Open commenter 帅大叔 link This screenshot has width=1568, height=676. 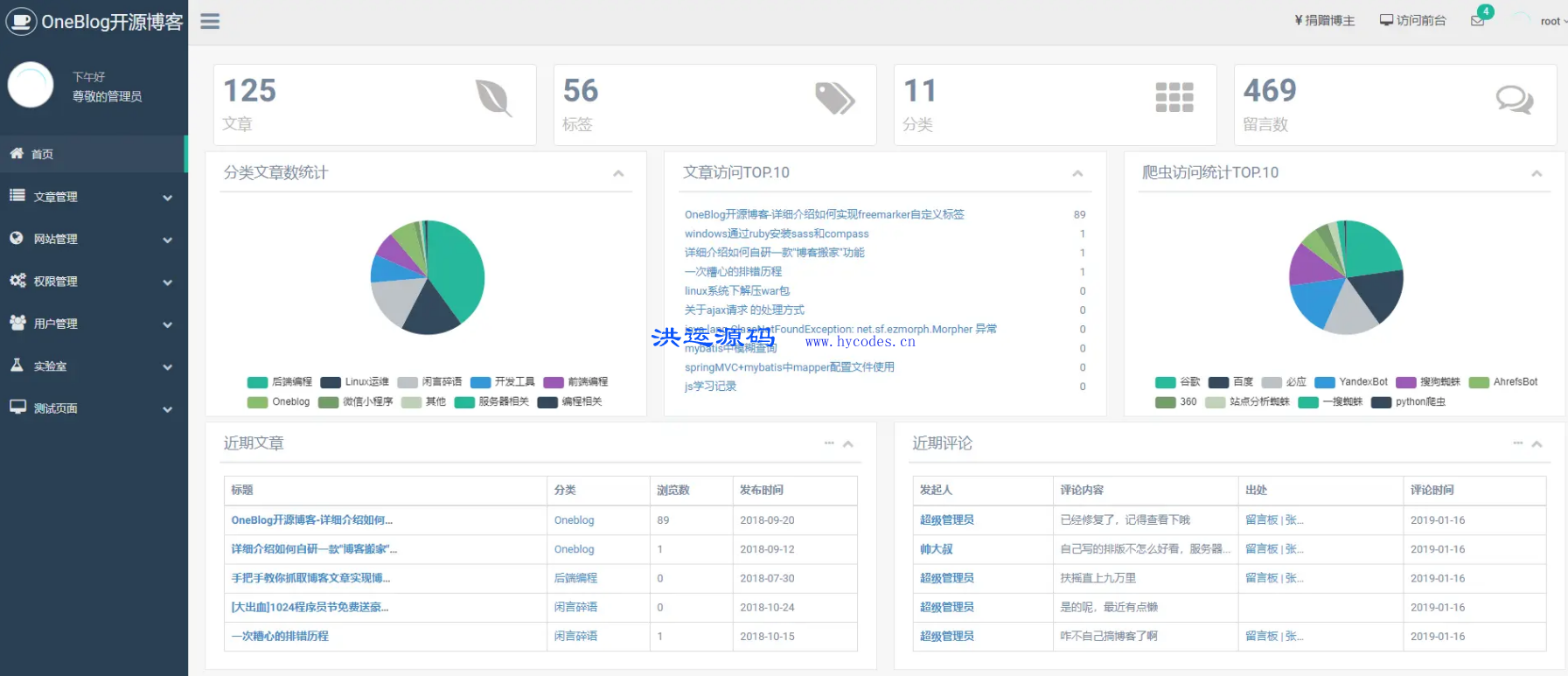pyautogui.click(x=936, y=549)
